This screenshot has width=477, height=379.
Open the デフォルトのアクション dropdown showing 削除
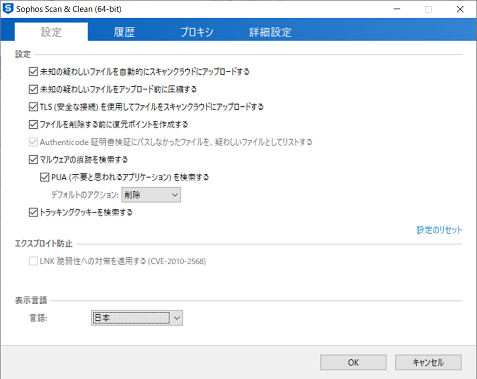point(151,195)
